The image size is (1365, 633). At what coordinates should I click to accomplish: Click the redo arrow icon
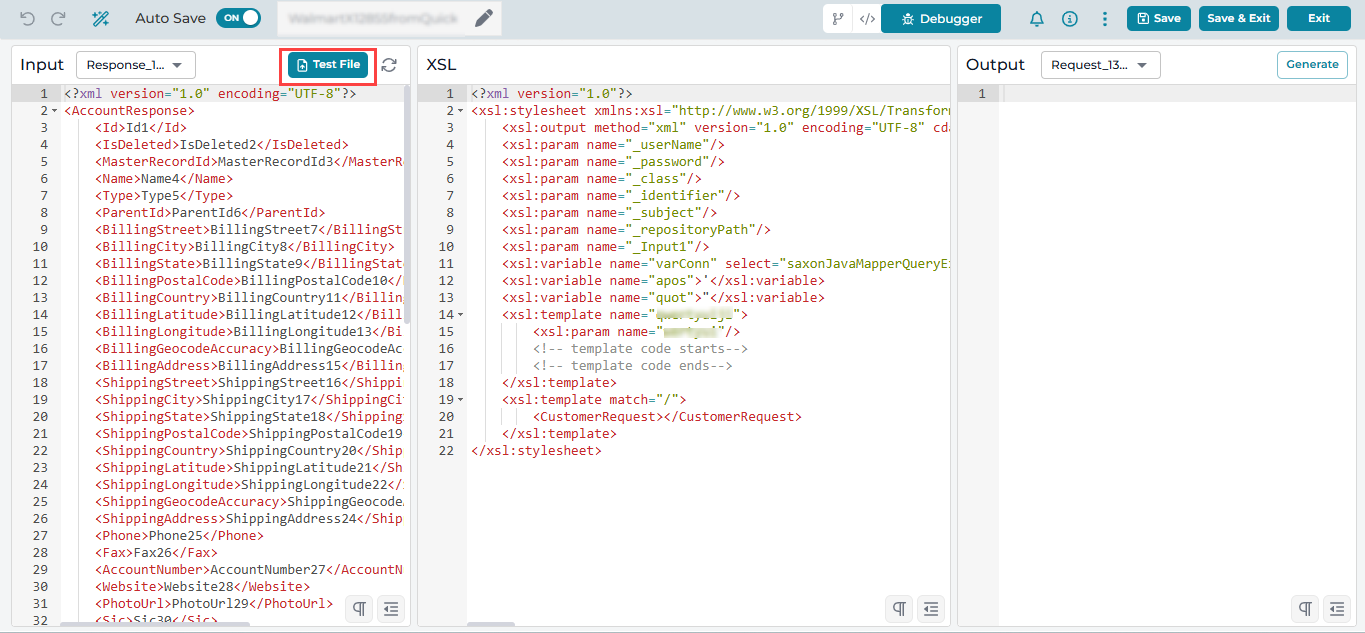point(59,18)
